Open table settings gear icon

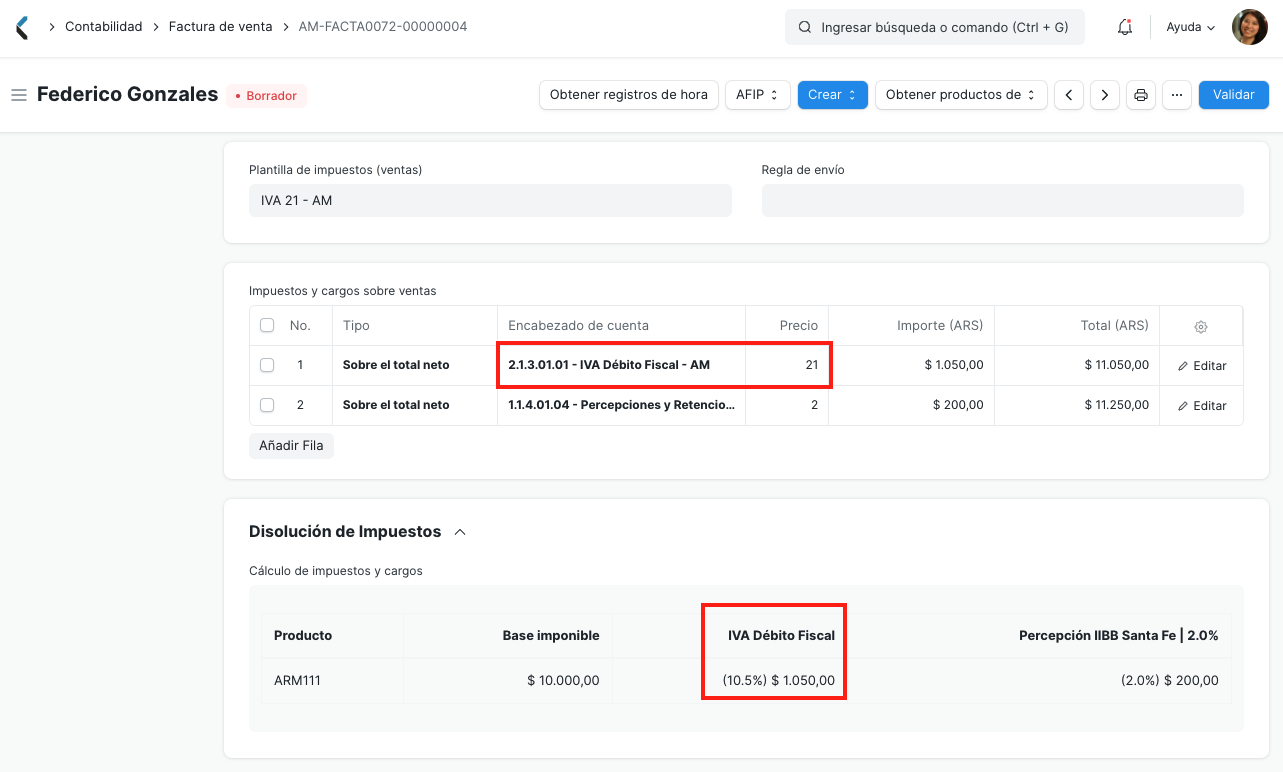(x=1201, y=326)
